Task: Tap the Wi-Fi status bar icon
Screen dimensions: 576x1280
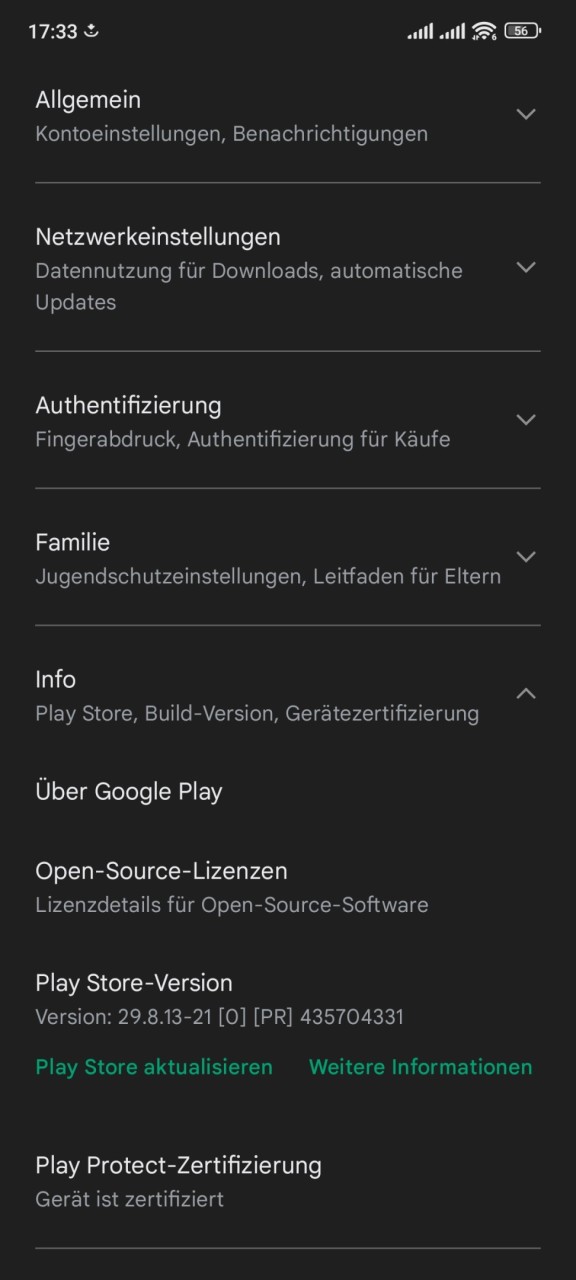Action: click(x=484, y=31)
